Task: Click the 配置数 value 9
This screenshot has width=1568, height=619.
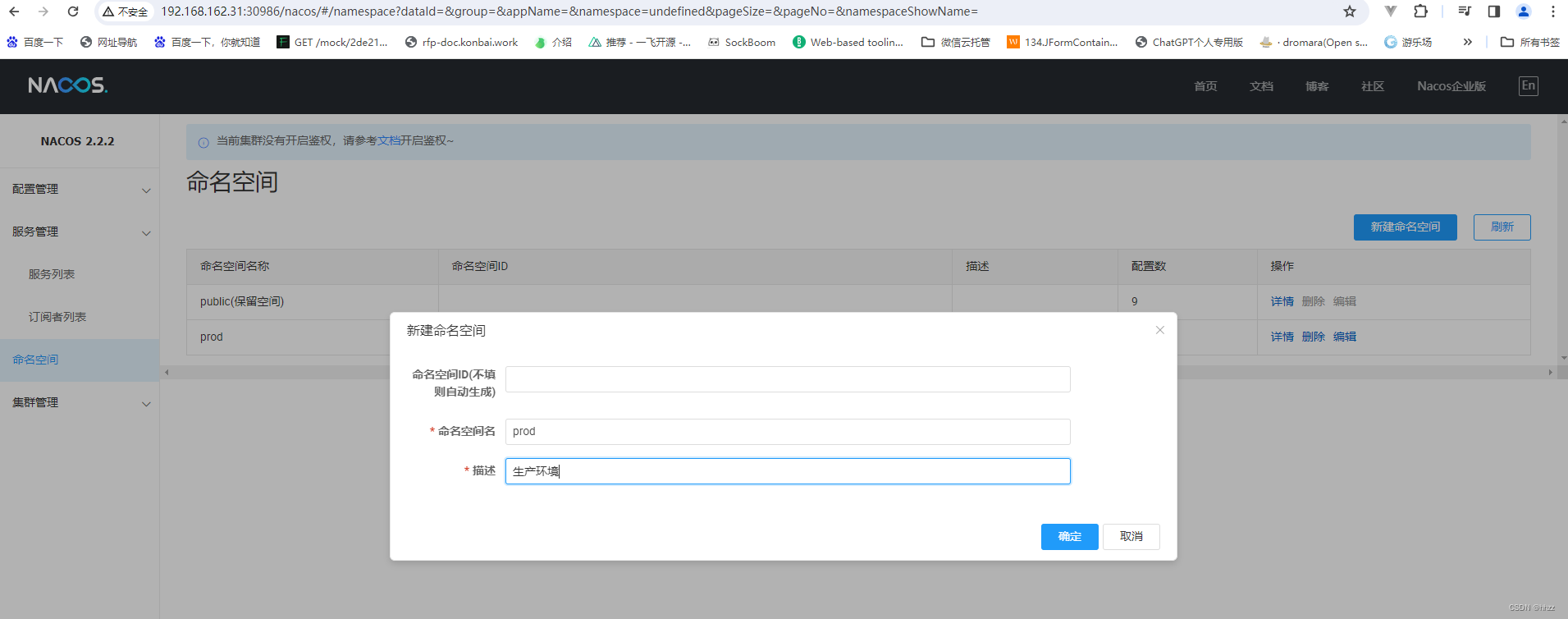Action: pyautogui.click(x=1135, y=302)
